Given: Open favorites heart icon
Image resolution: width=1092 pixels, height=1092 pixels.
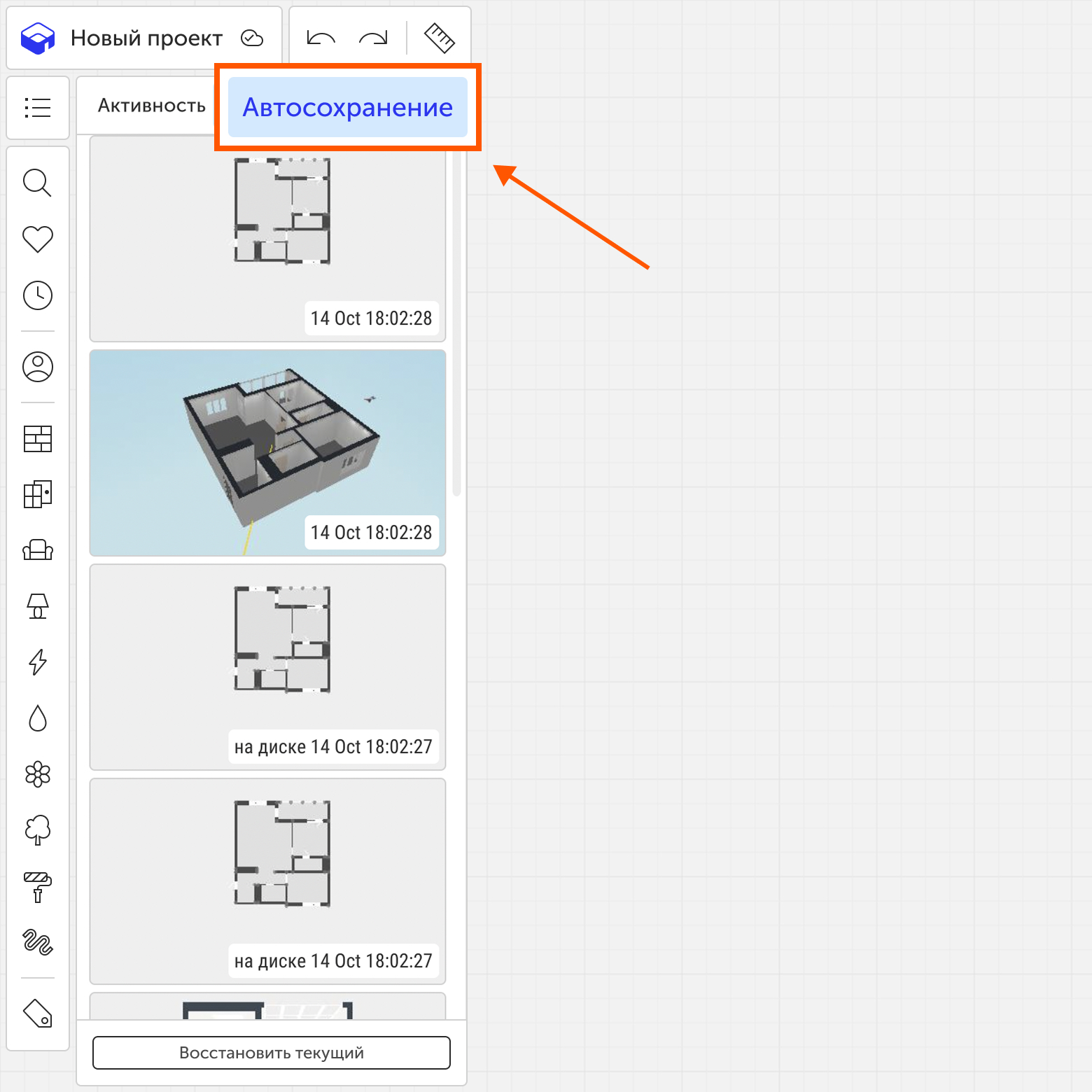Looking at the screenshot, I should click(x=38, y=239).
